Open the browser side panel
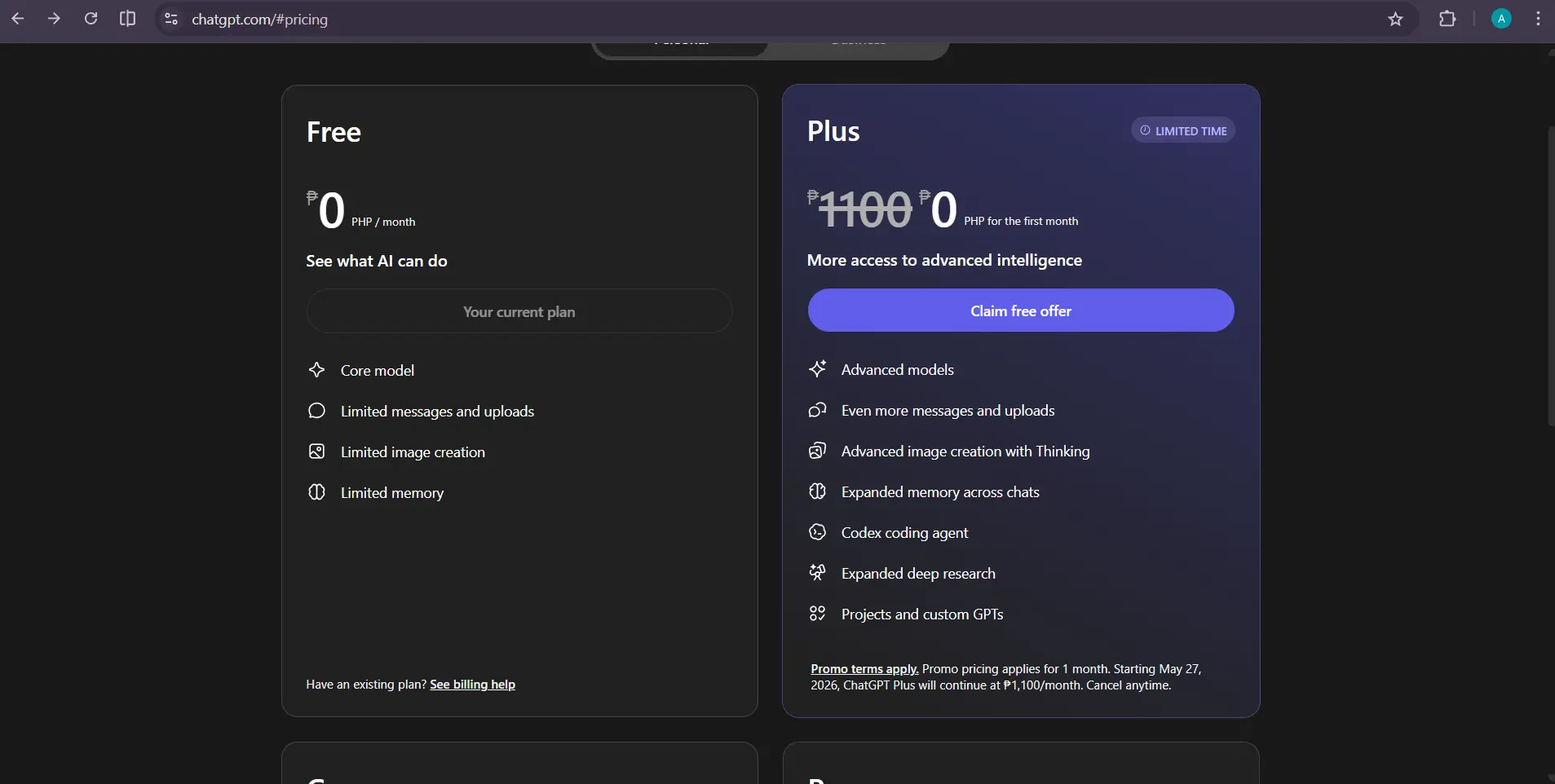This screenshot has height=784, width=1555. pyautogui.click(x=127, y=19)
